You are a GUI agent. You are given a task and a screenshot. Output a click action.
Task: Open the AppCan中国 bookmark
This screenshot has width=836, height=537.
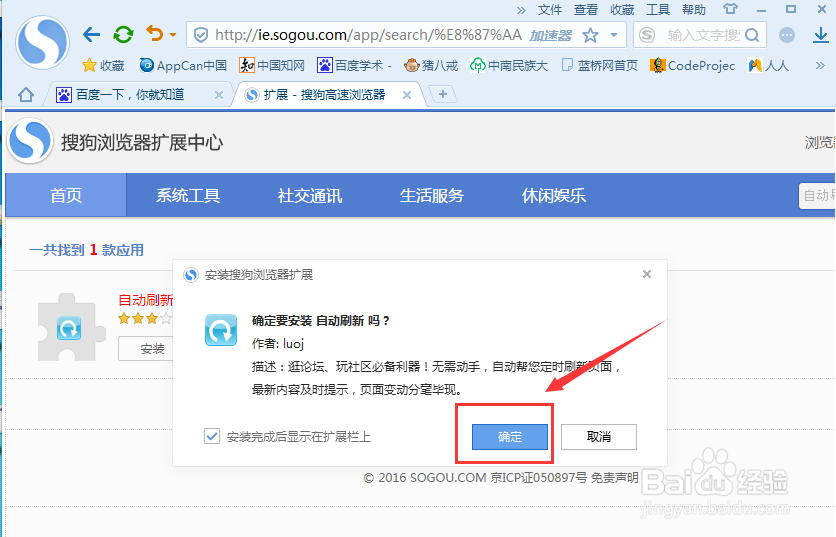(x=183, y=66)
